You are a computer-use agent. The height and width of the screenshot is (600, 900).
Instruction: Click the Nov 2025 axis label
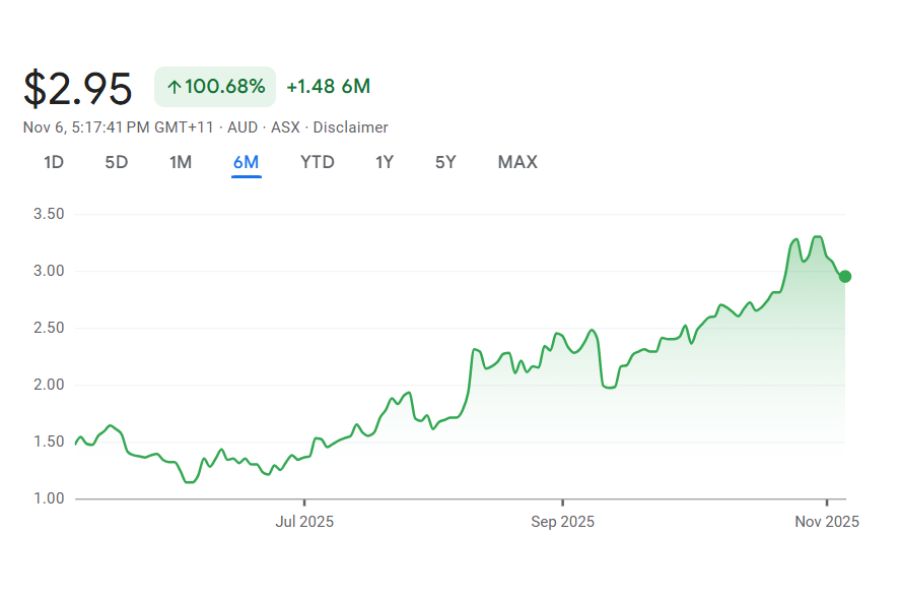tap(827, 521)
